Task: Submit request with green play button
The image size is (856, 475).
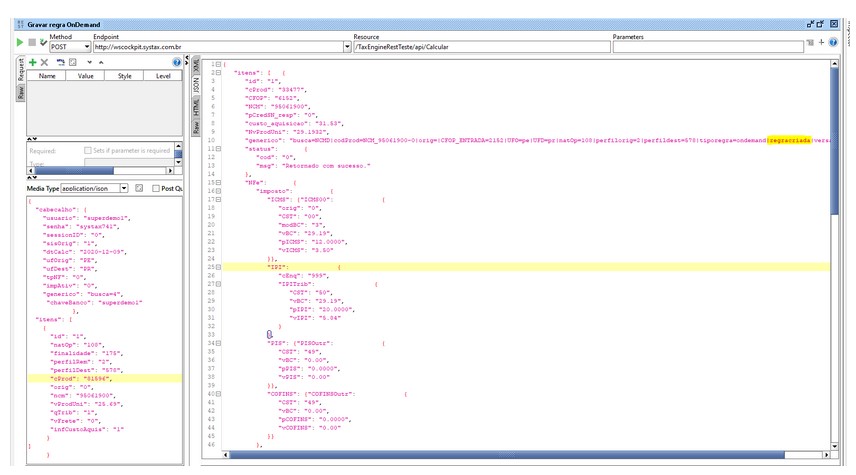Action: 20,42
